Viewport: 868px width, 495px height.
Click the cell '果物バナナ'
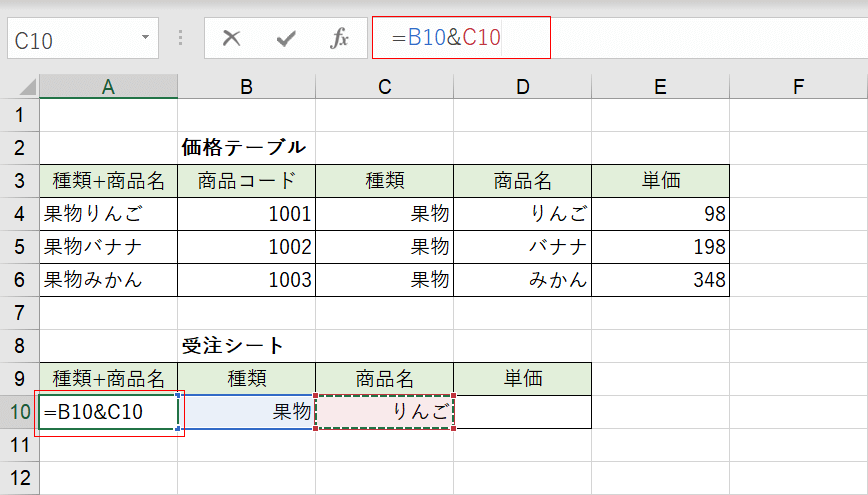pyautogui.click(x=108, y=247)
